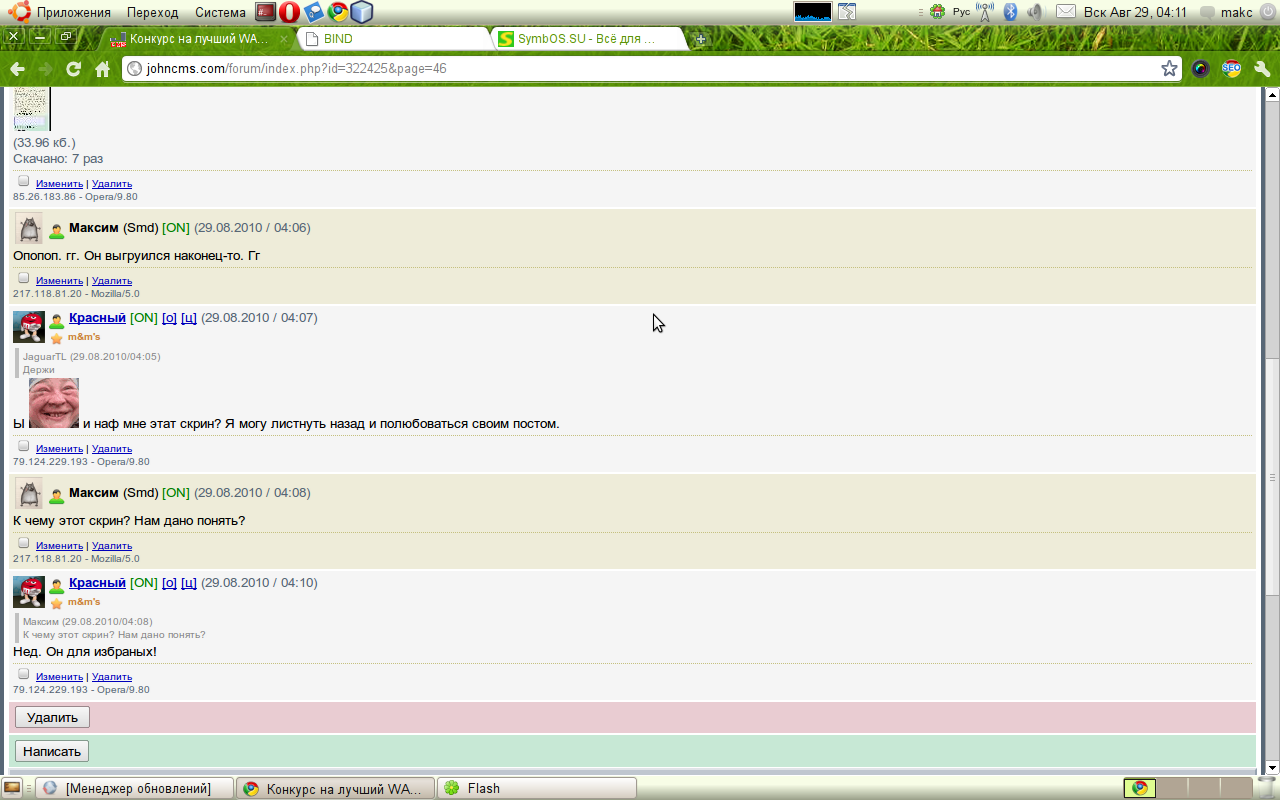Tick checkbox under 85.26.183.86 post
1280x800 pixels.
24,181
